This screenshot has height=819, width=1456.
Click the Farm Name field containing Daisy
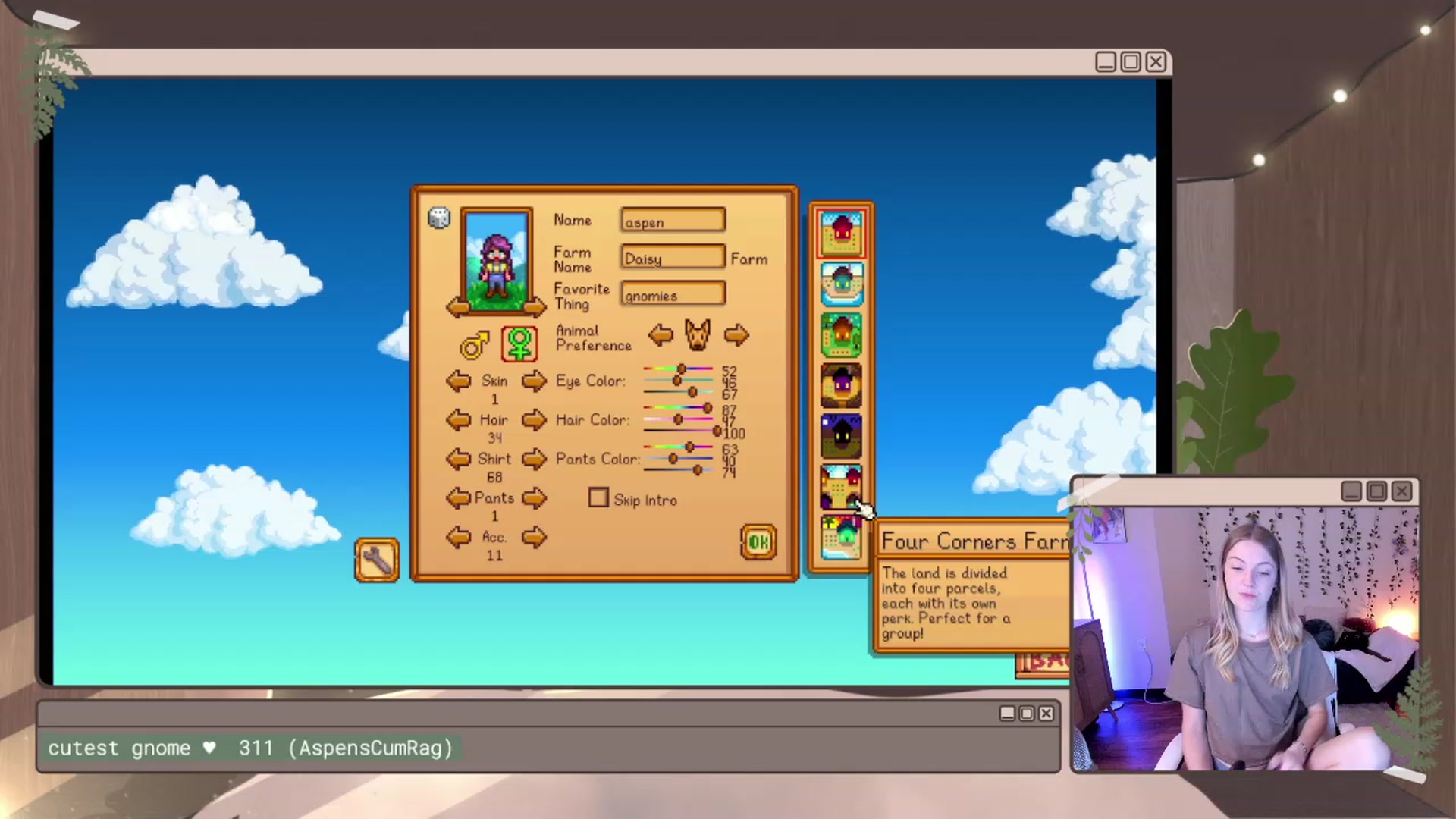(673, 257)
